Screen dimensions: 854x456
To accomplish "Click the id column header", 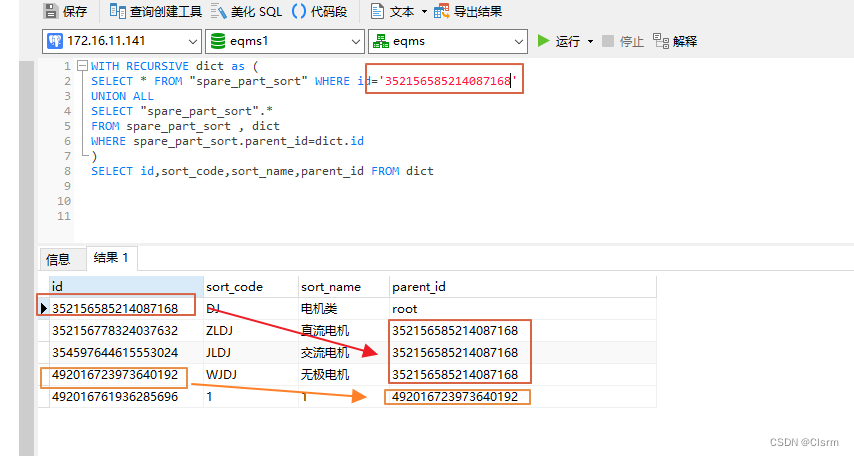I will (x=126, y=287).
